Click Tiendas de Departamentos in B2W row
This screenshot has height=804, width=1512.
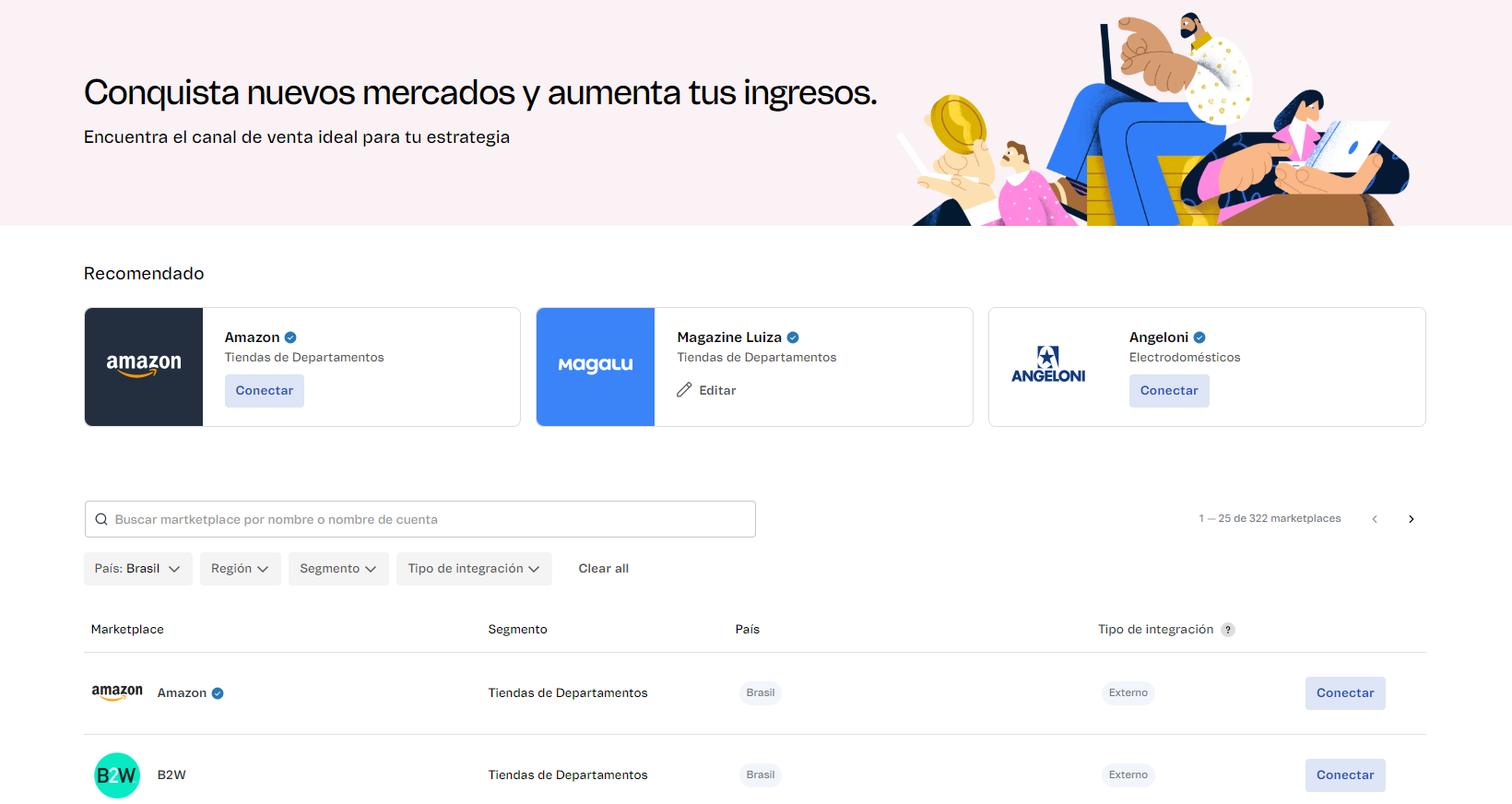(568, 775)
